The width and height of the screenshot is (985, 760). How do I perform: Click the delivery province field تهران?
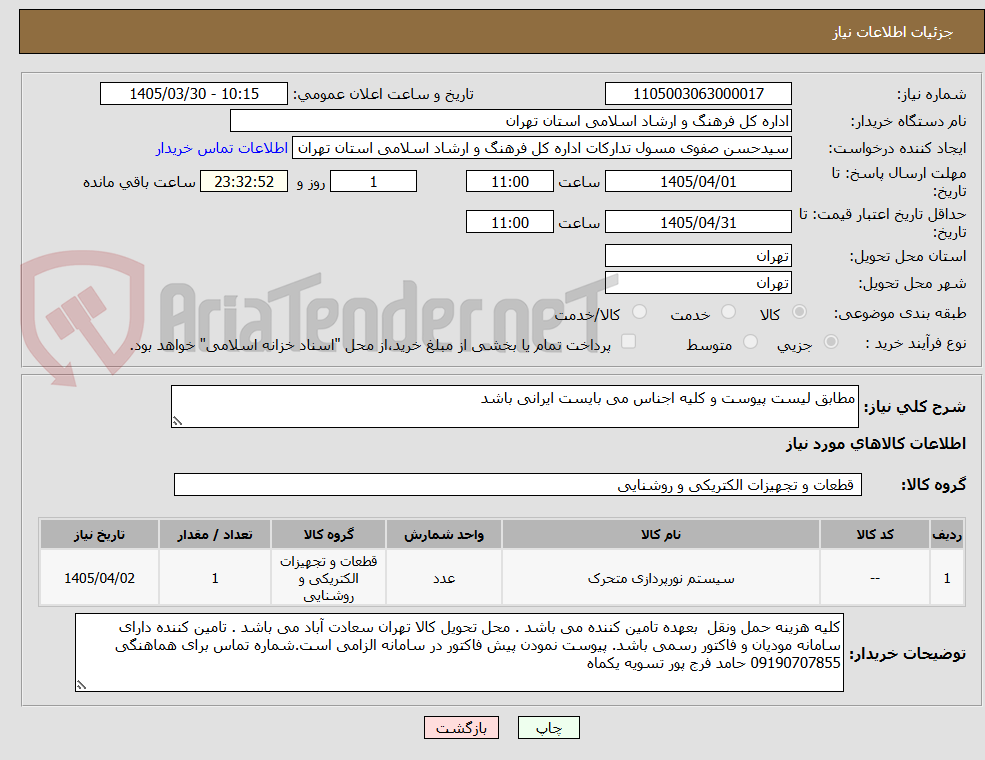(x=698, y=256)
